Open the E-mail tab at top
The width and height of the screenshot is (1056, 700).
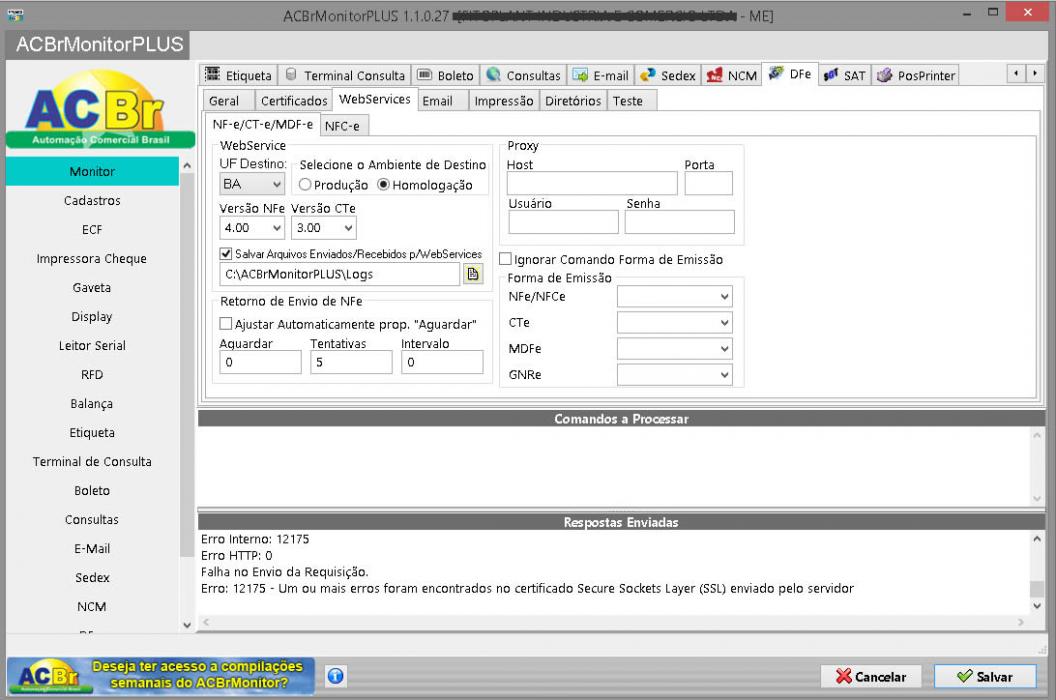(600, 75)
